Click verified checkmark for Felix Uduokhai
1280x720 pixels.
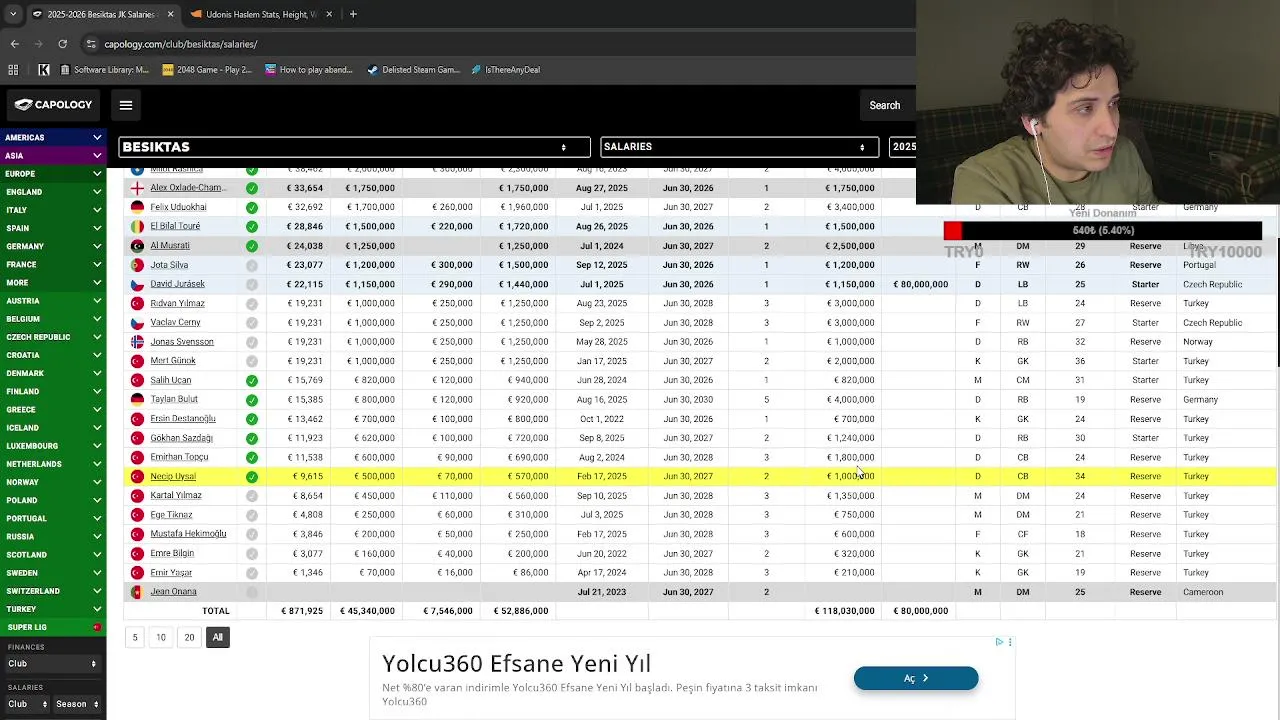tap(252, 207)
